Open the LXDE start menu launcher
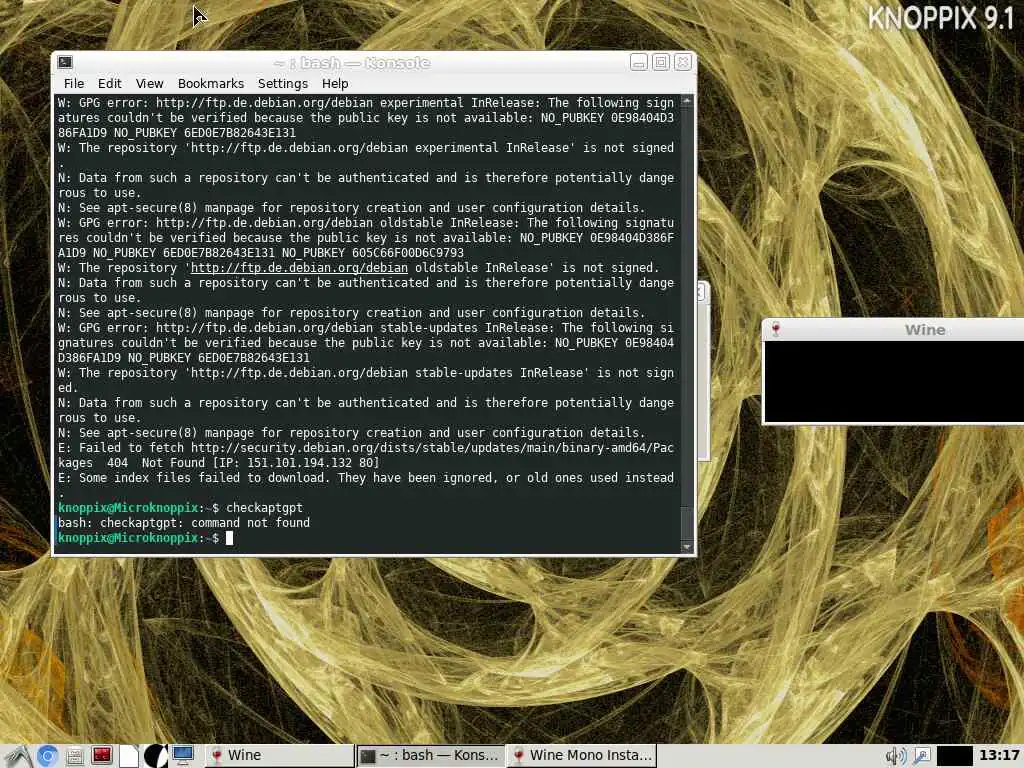The image size is (1024, 768). coord(17,756)
